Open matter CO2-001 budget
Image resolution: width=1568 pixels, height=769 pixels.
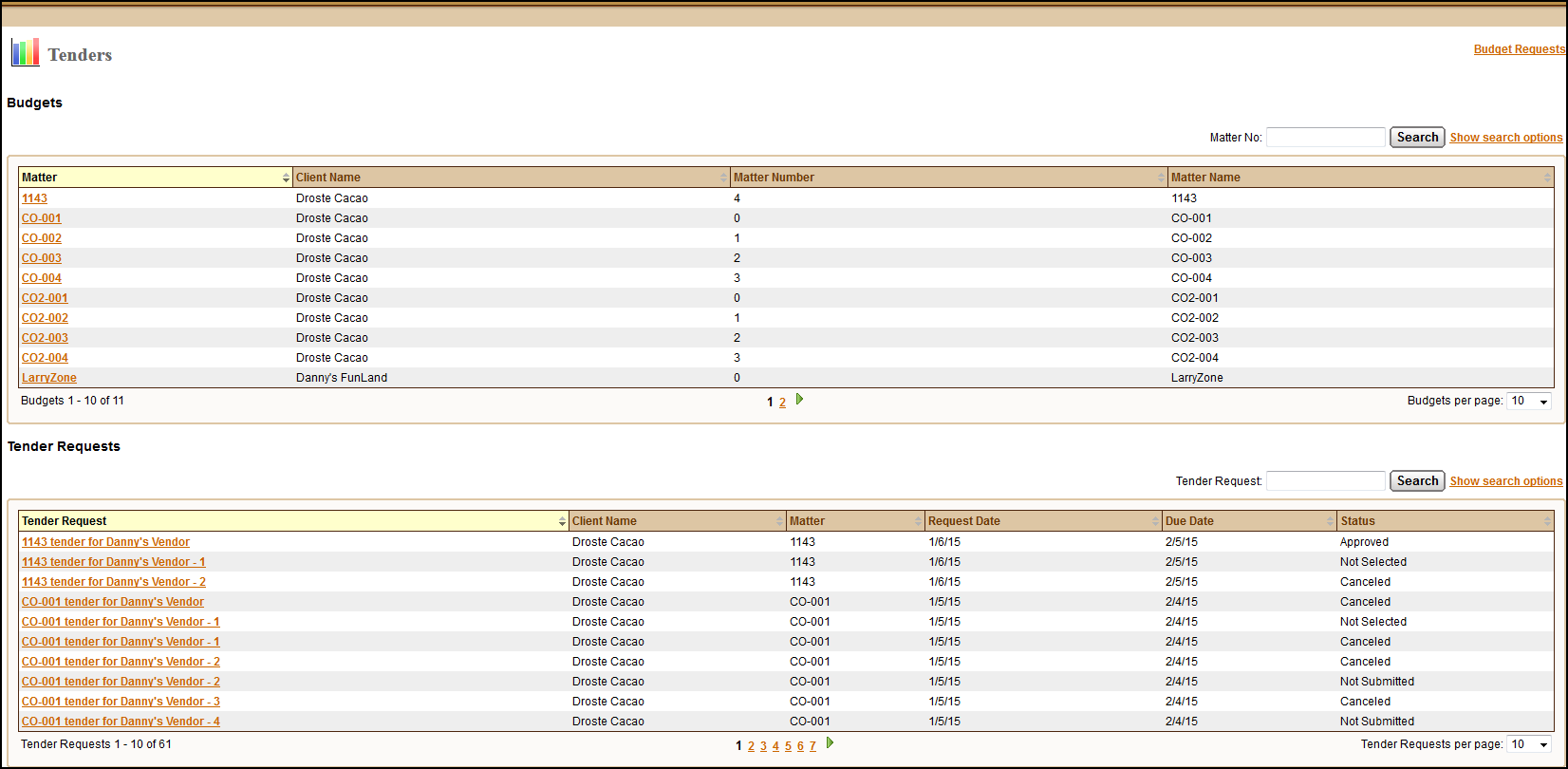pos(45,298)
